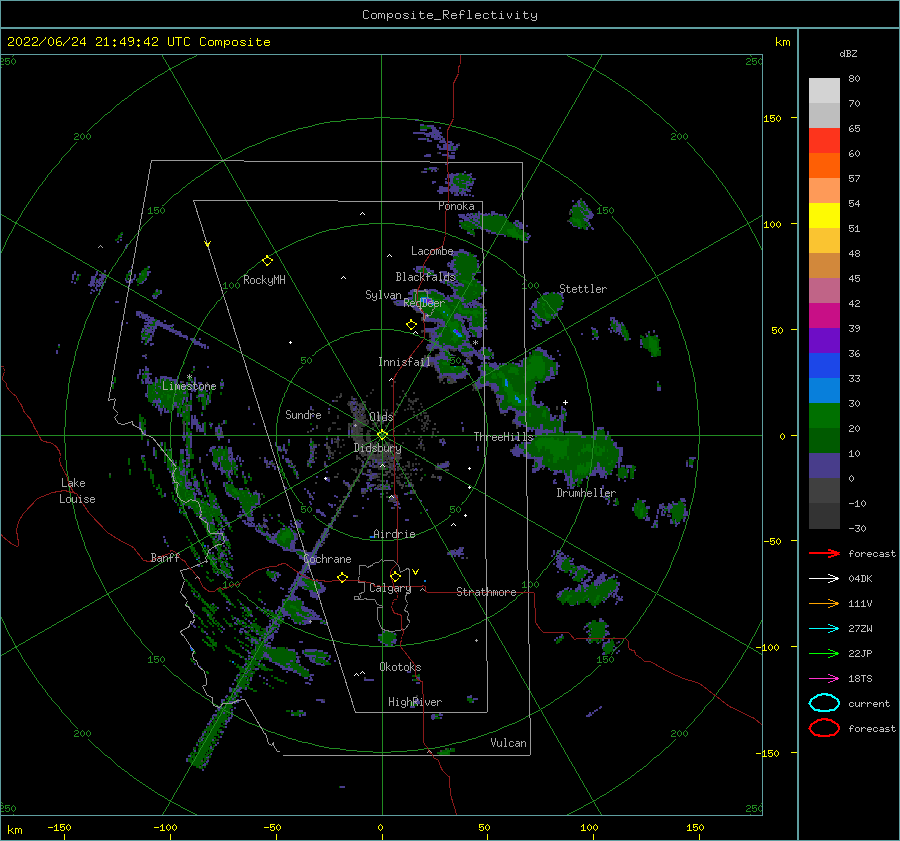Click the dBZ legend heading

[x=848, y=53]
